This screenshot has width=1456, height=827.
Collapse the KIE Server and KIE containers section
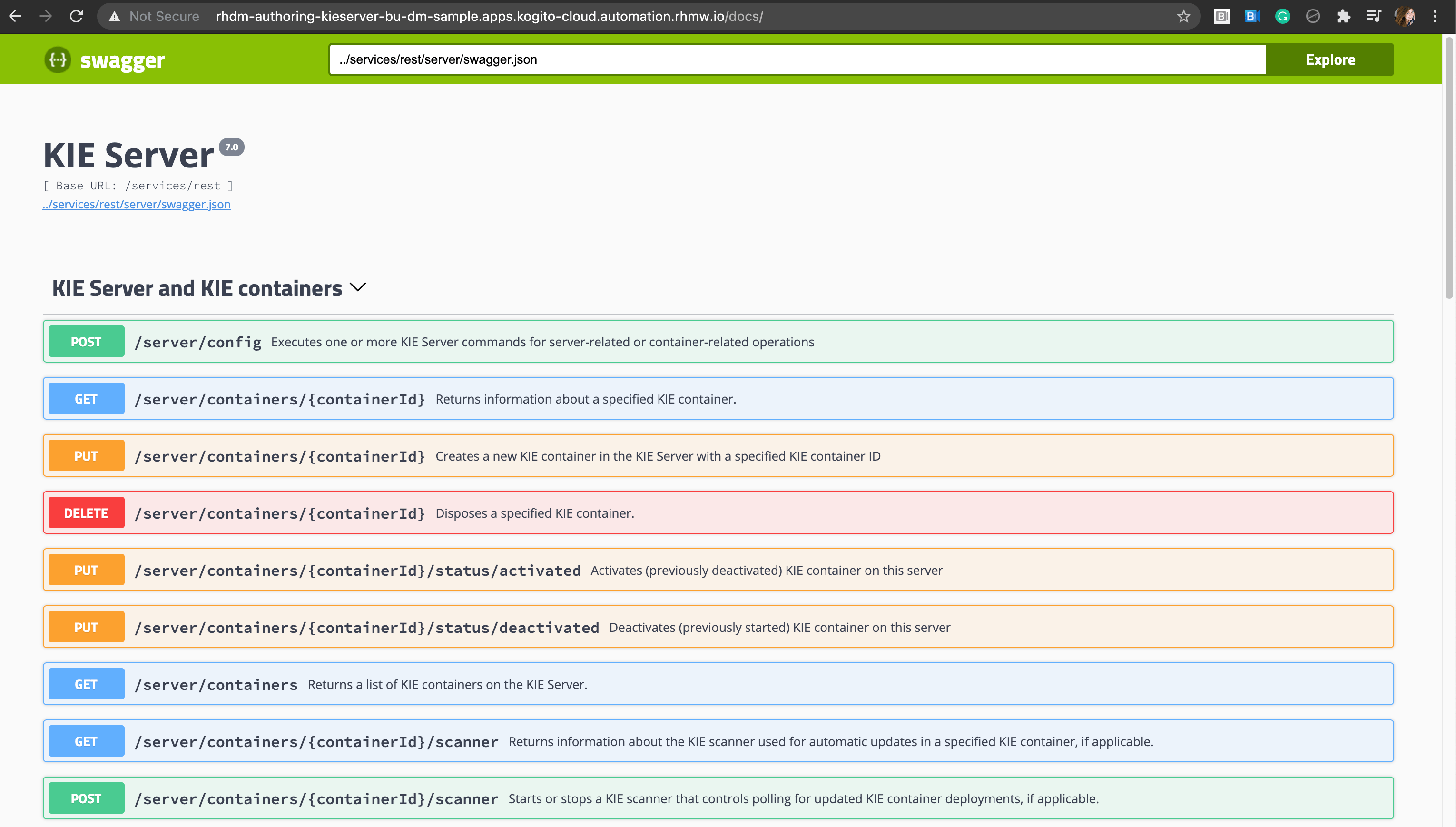coord(358,287)
